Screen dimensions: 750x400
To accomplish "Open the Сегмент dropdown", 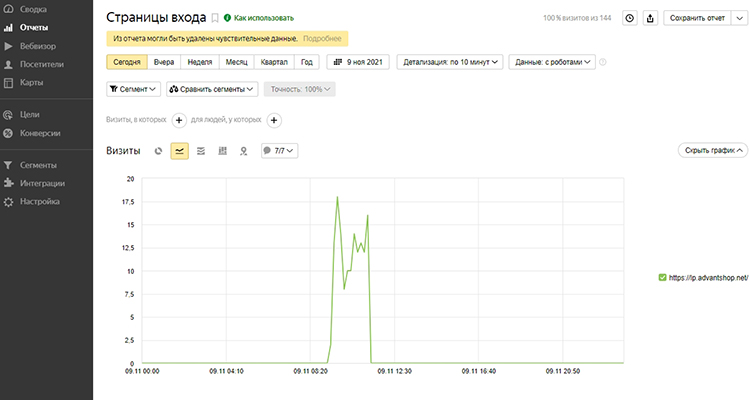I will (133, 89).
